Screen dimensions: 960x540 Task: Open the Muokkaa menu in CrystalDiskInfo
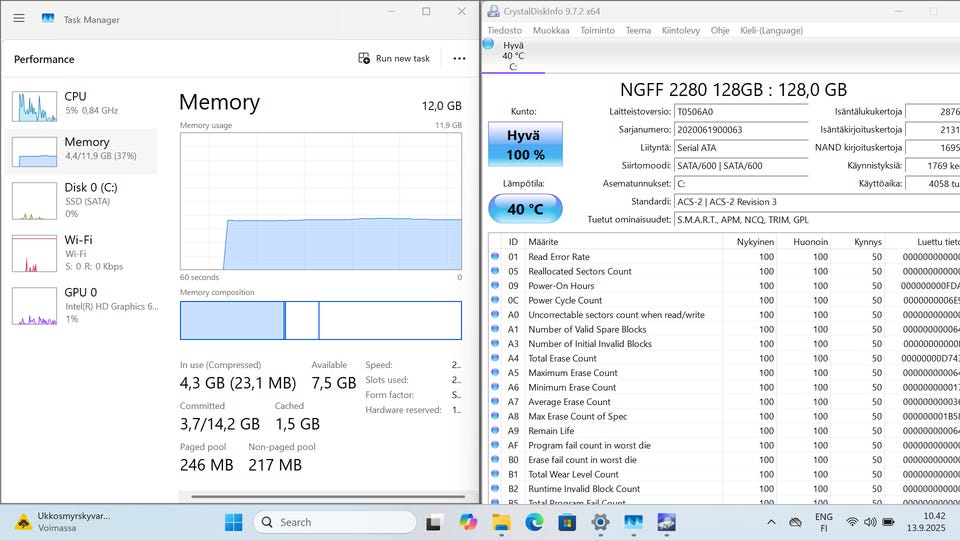pos(551,30)
